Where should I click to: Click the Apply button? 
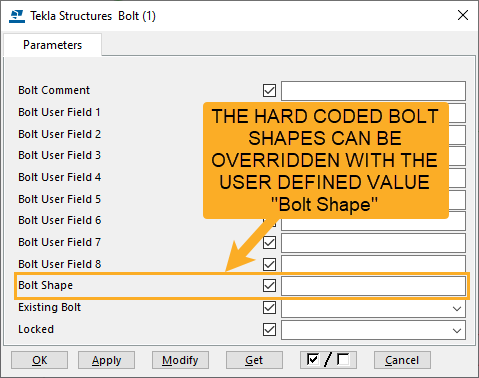106,360
